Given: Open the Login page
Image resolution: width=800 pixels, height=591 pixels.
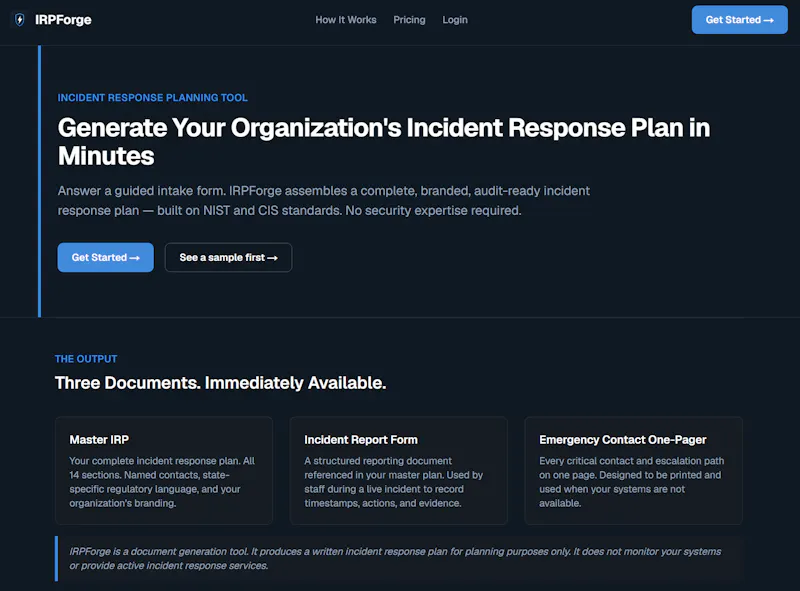Looking at the screenshot, I should 455,20.
